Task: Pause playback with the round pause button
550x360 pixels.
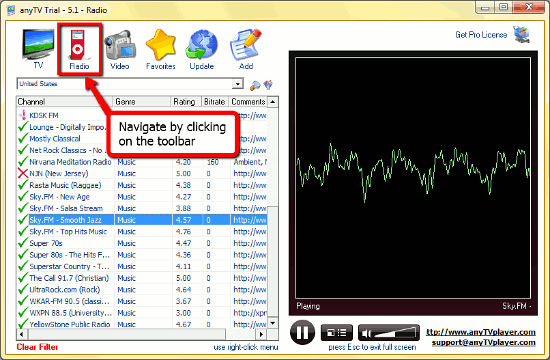Action: tap(302, 332)
